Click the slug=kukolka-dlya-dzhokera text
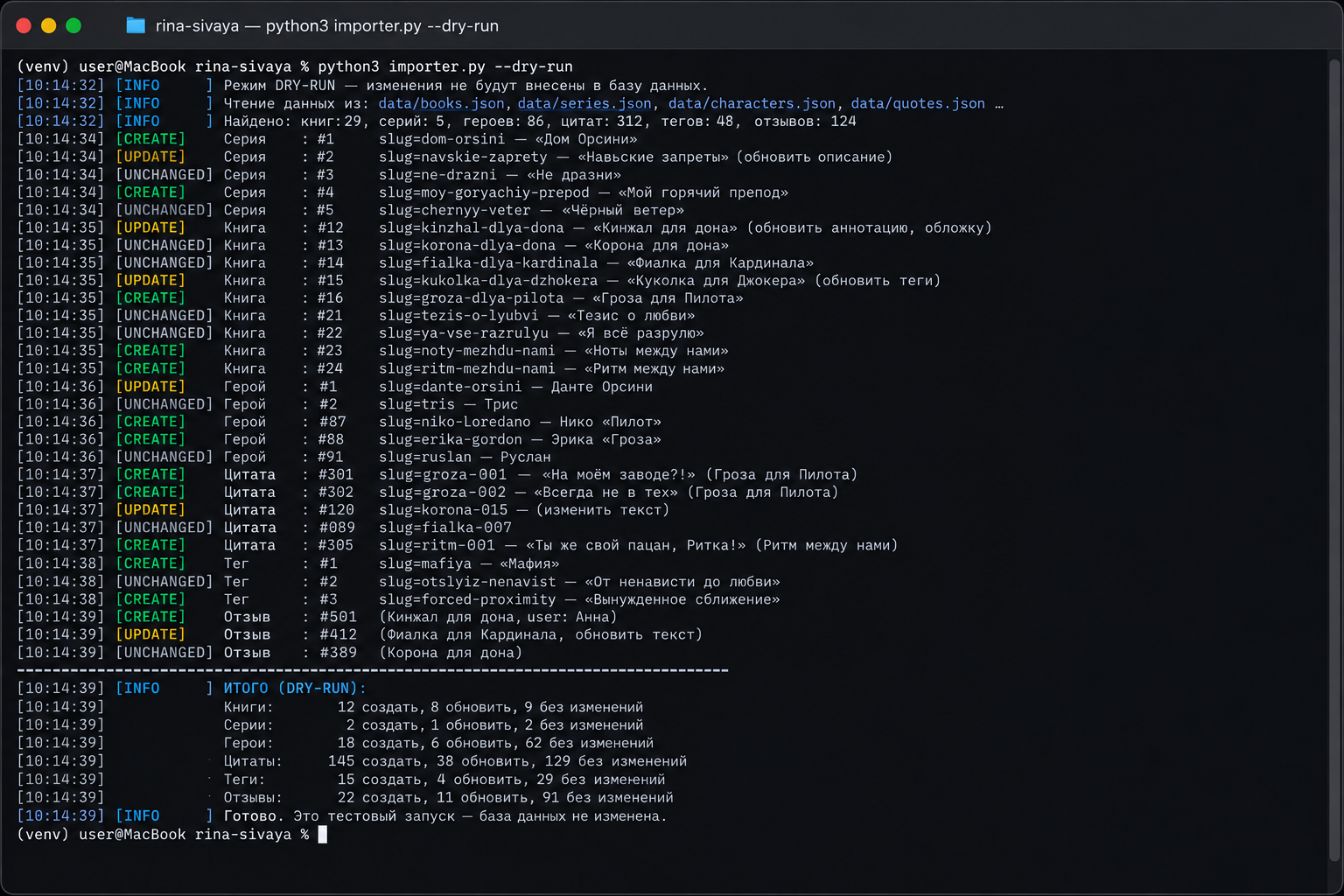Viewport: 1344px width, 896px height. tap(488, 281)
